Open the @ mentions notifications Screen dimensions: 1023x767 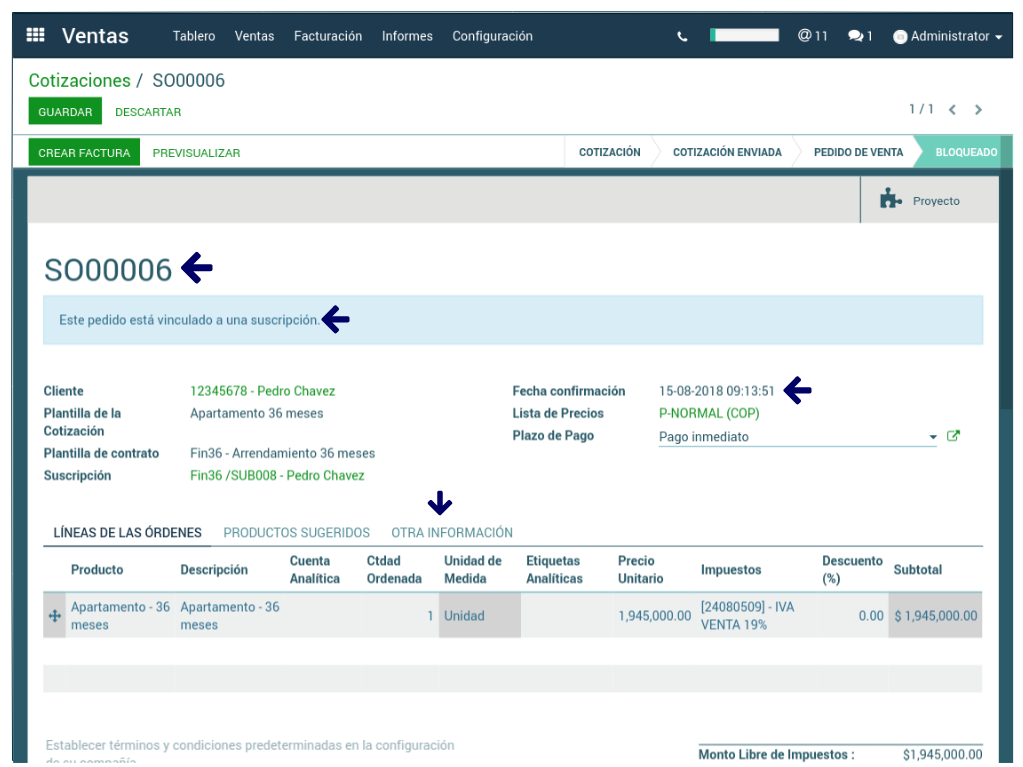point(812,36)
